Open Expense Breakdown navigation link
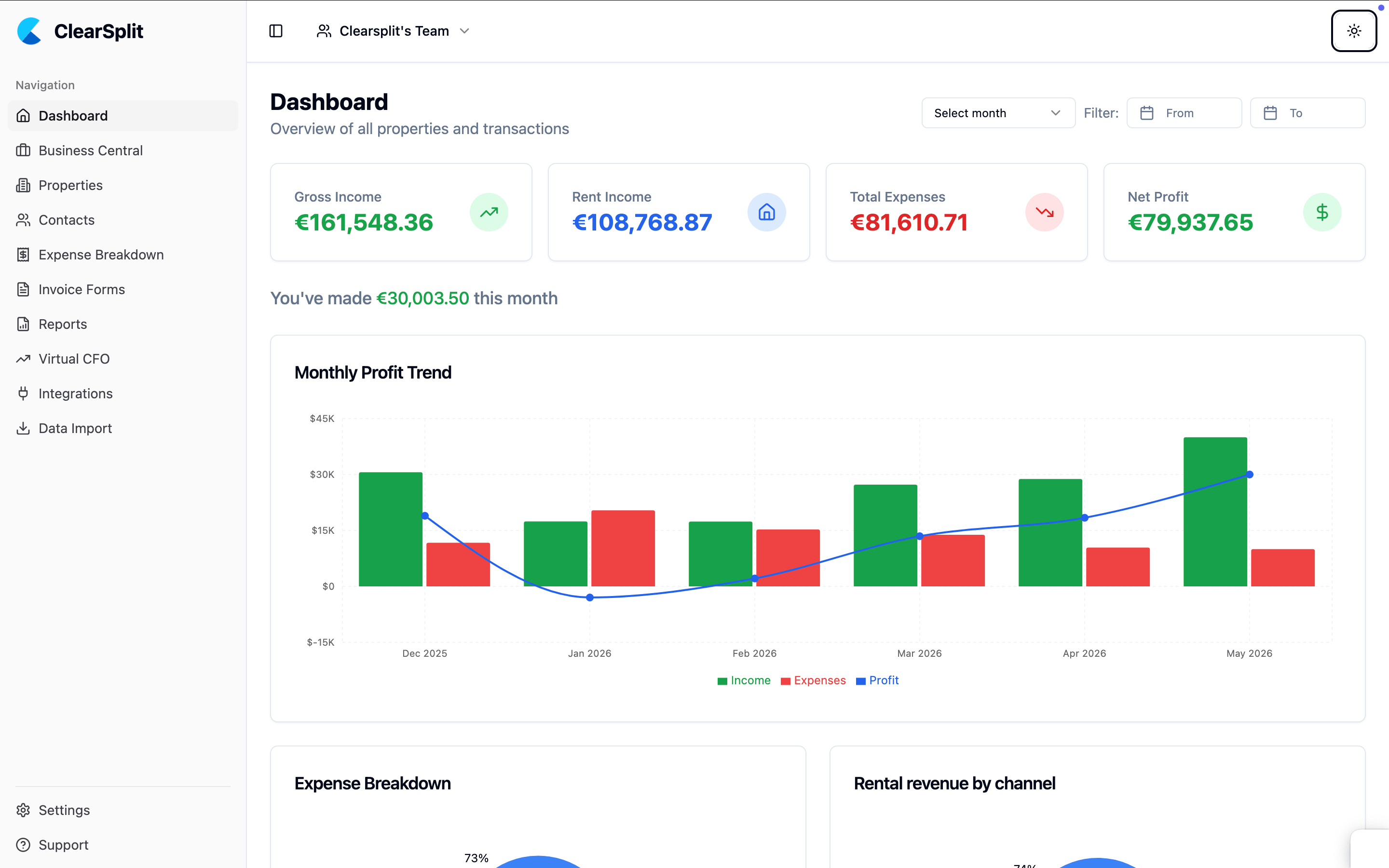Image resolution: width=1389 pixels, height=868 pixels. (x=123, y=255)
